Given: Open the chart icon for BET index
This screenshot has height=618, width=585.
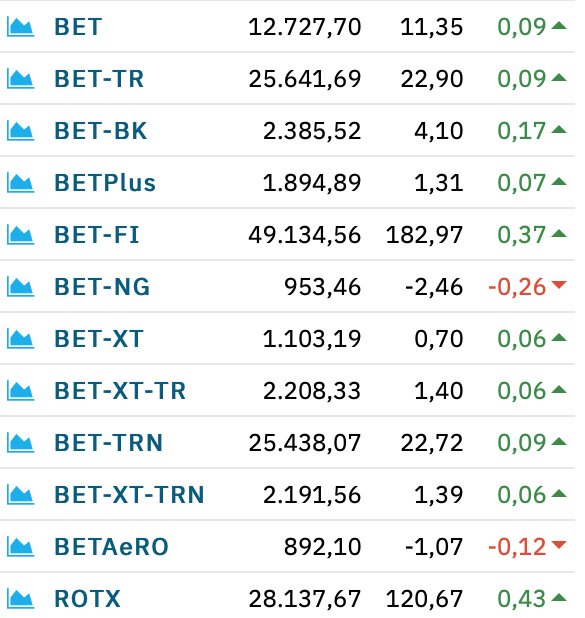Looking at the screenshot, I should 21,27.
